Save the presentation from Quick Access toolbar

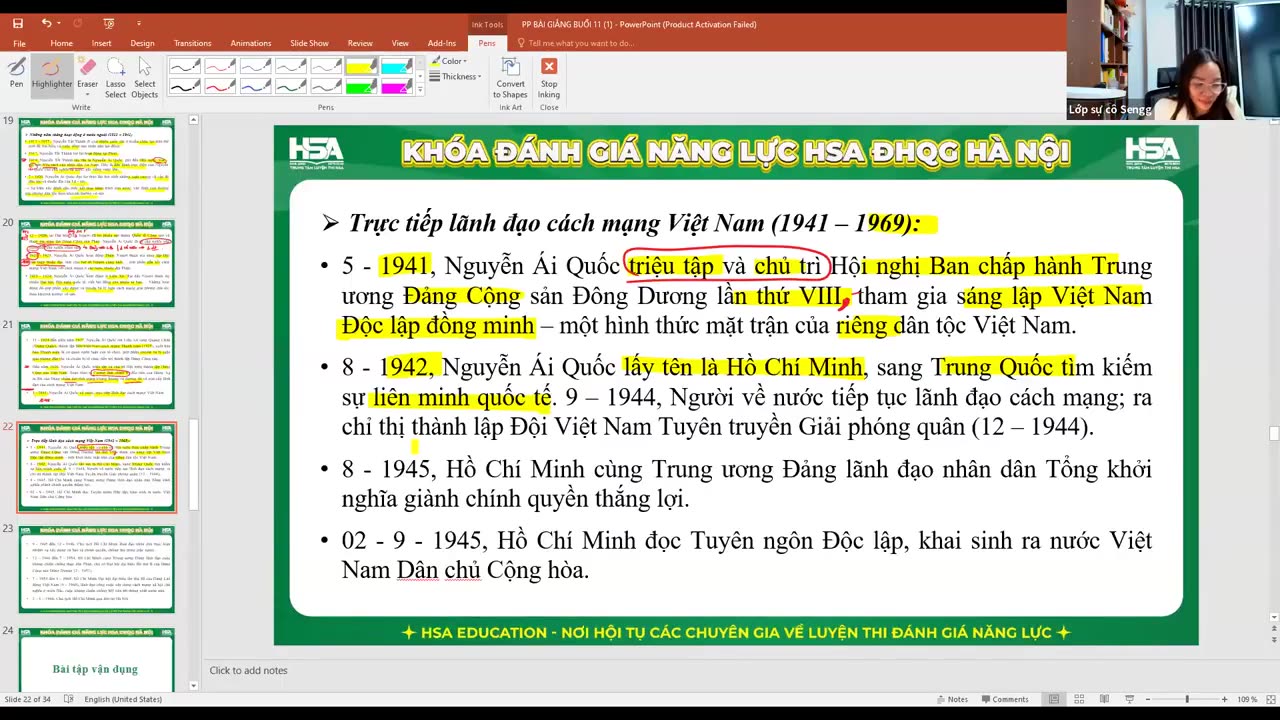(x=18, y=23)
